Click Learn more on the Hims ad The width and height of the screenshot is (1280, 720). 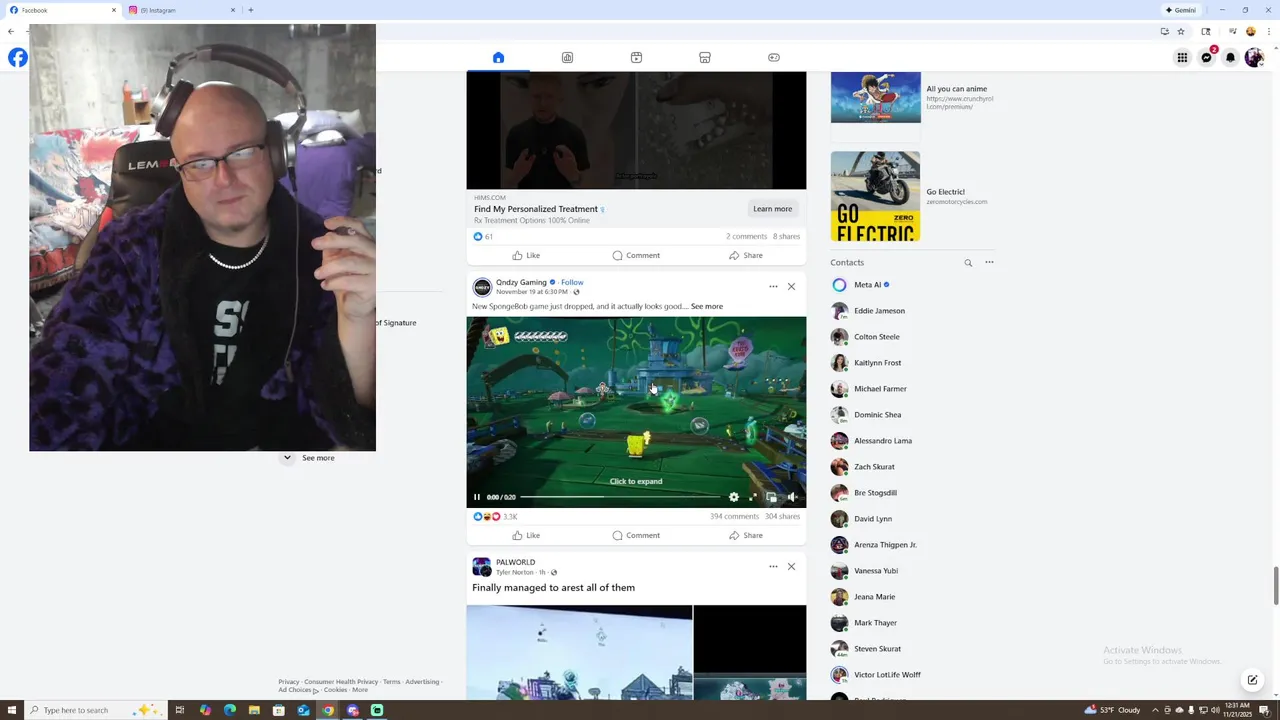(773, 209)
